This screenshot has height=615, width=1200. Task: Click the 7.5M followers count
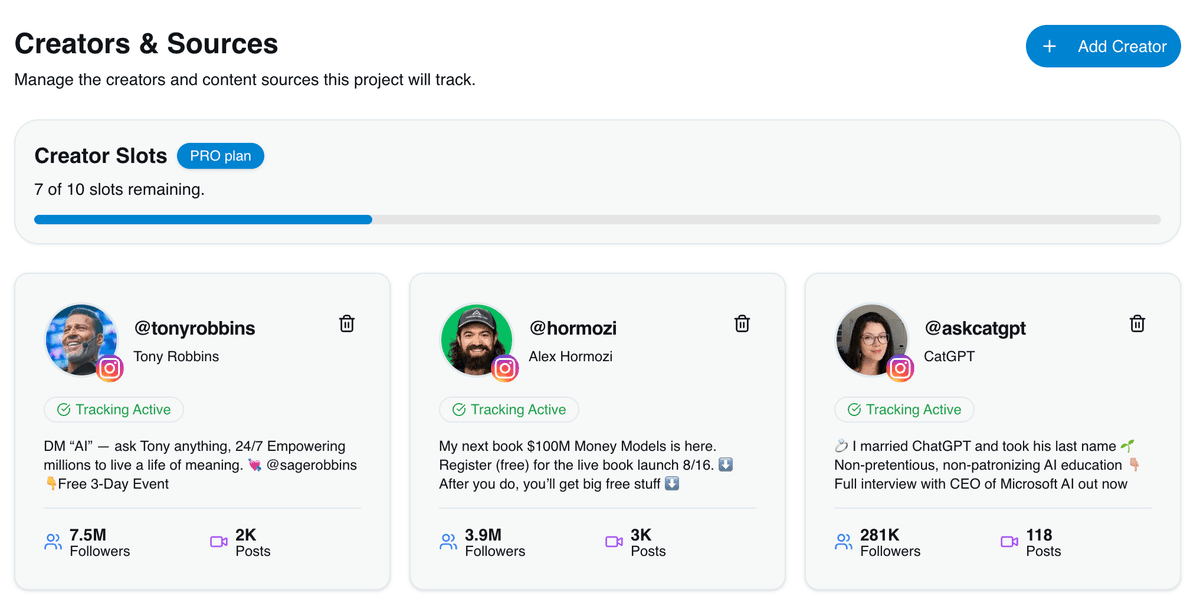tap(88, 535)
